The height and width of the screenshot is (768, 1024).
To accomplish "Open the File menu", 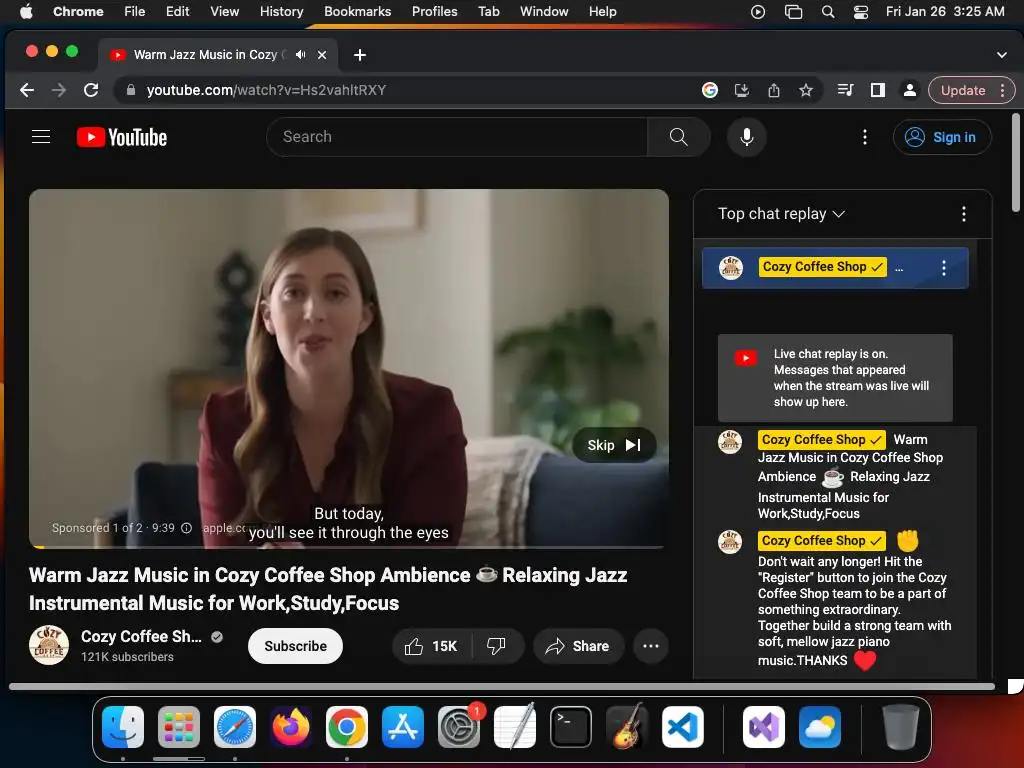I will coord(135,12).
